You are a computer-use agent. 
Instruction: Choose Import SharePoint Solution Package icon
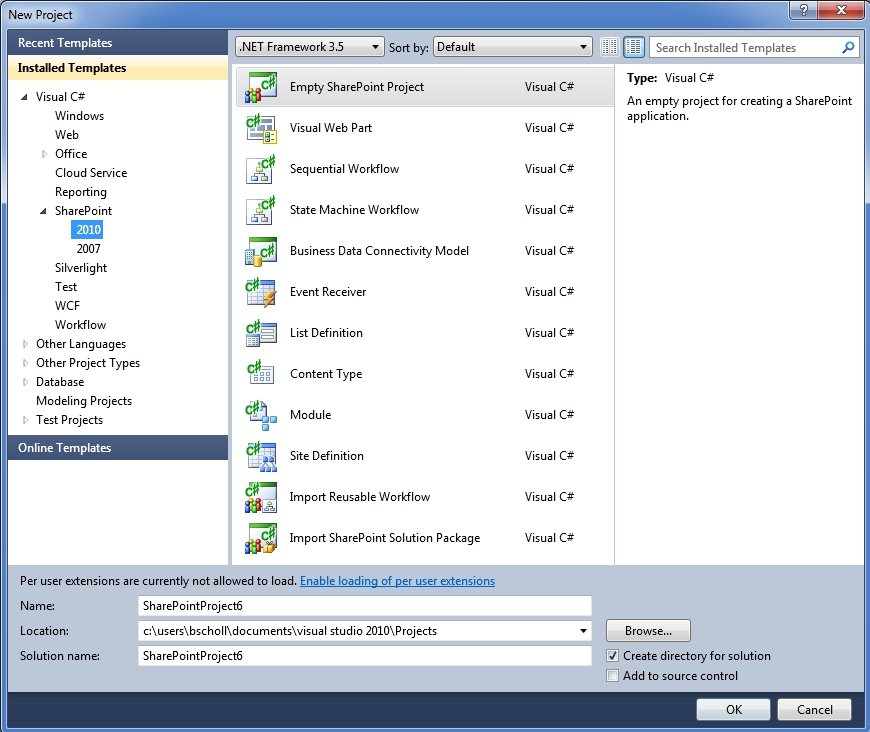pos(261,538)
